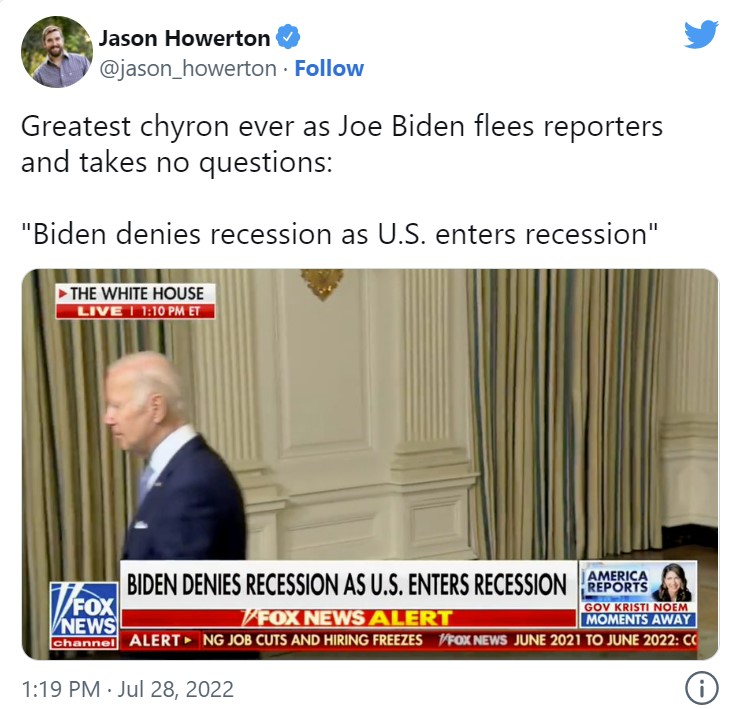Click the Jul 28, 2022 date

pos(176,689)
